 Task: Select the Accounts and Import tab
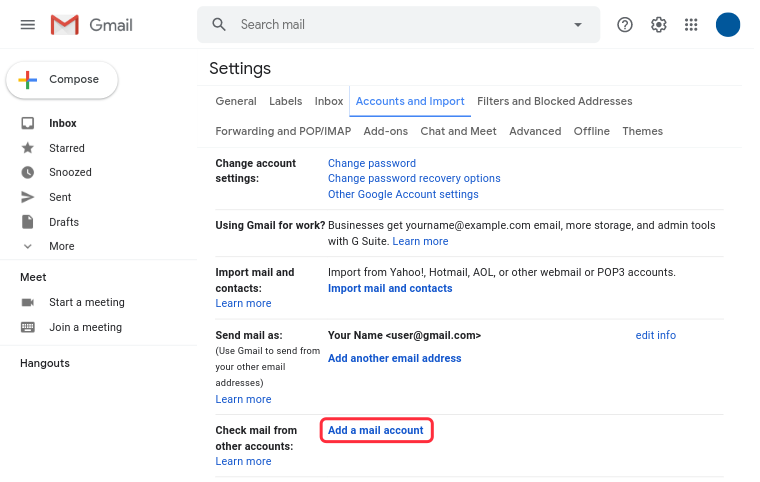(x=410, y=101)
